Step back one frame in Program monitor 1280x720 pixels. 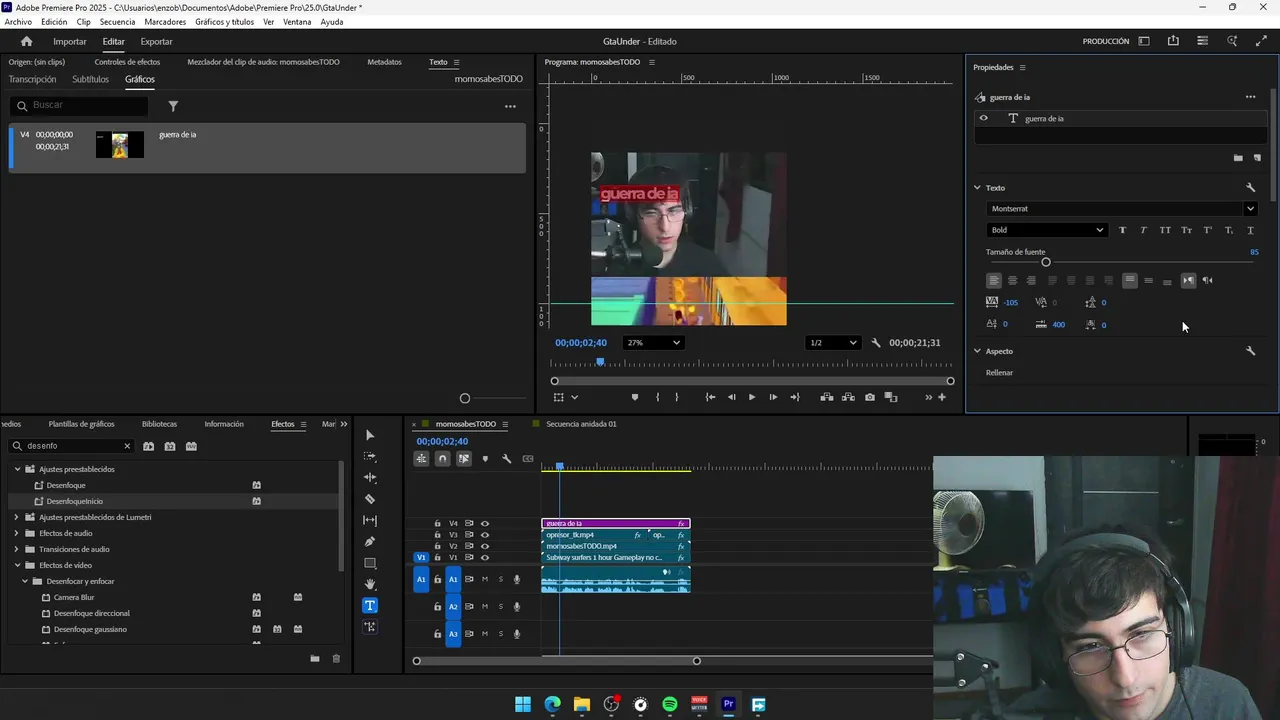tap(731, 397)
